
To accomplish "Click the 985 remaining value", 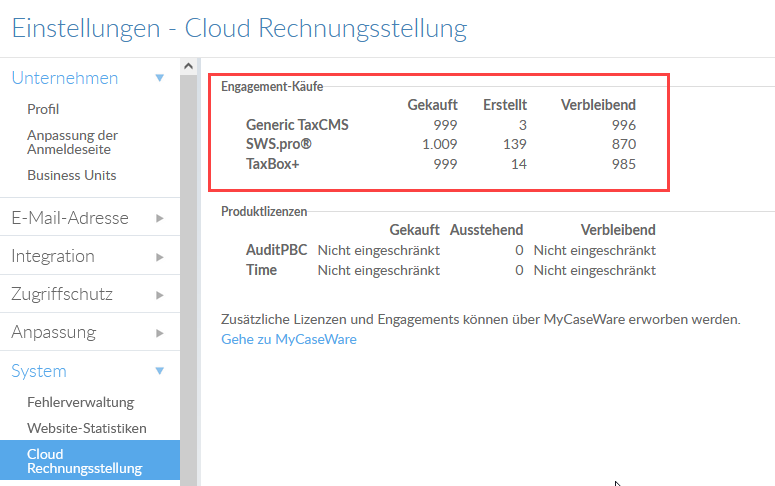I will pos(624,164).
